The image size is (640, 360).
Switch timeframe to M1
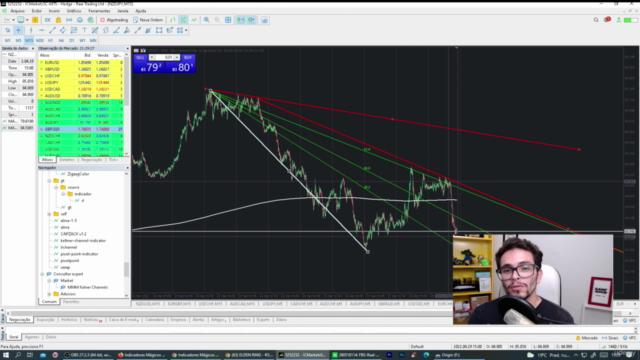(7, 40)
